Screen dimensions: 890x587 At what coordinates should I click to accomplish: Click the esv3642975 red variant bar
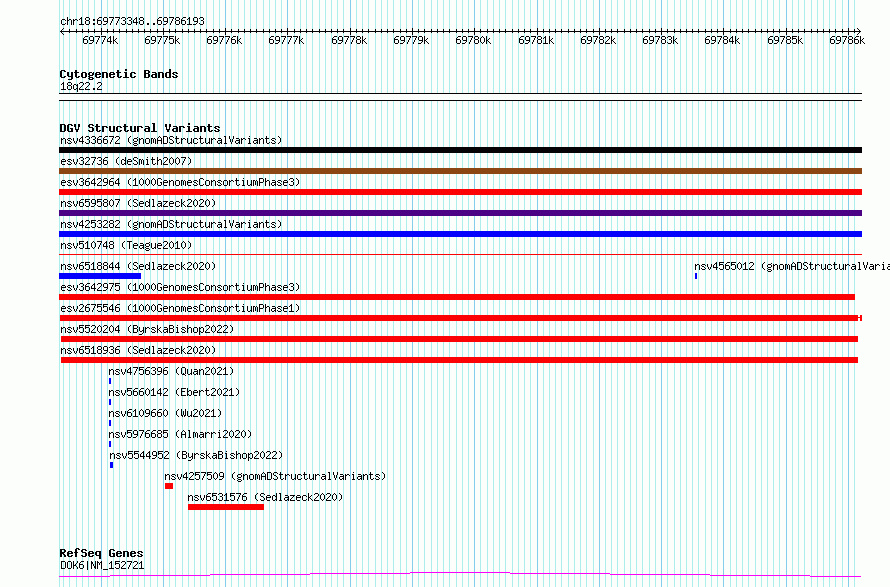[457, 297]
